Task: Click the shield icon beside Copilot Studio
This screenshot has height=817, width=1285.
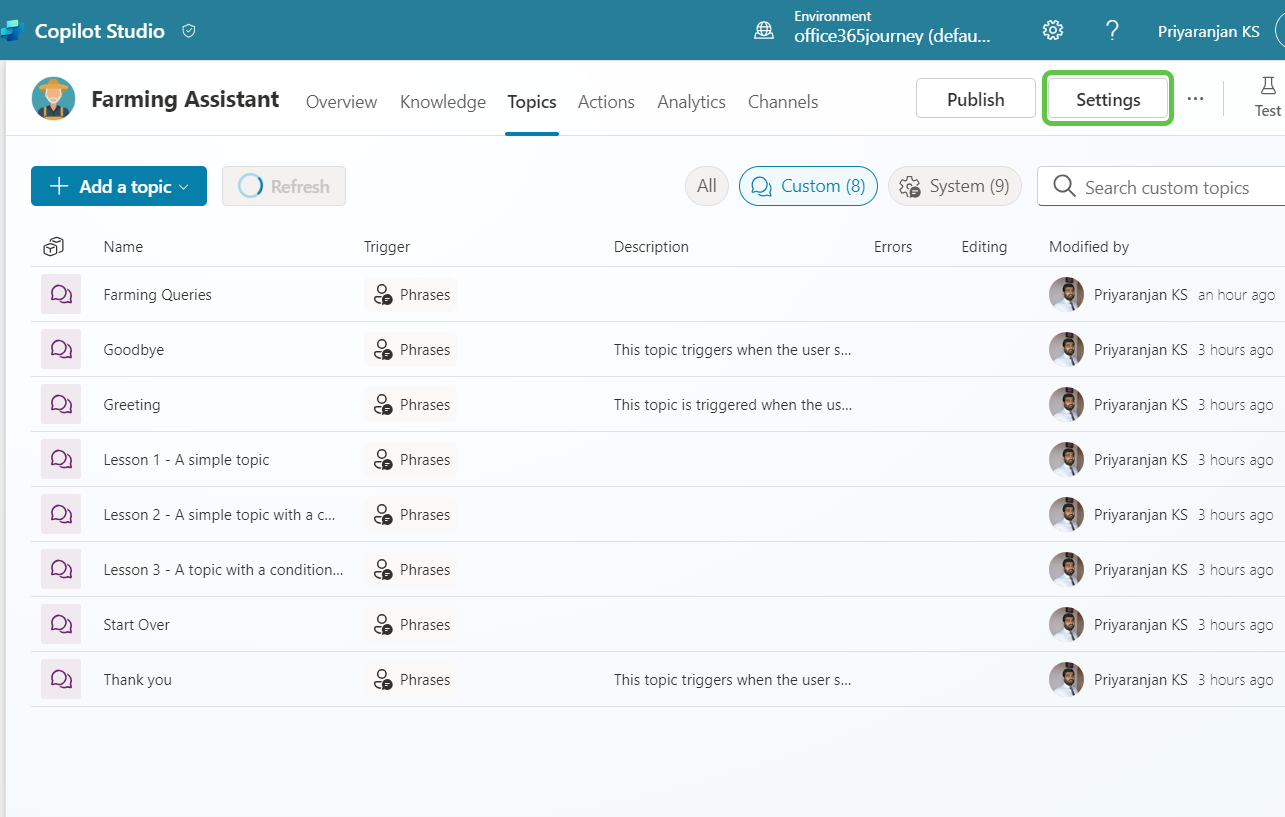Action: tap(189, 31)
